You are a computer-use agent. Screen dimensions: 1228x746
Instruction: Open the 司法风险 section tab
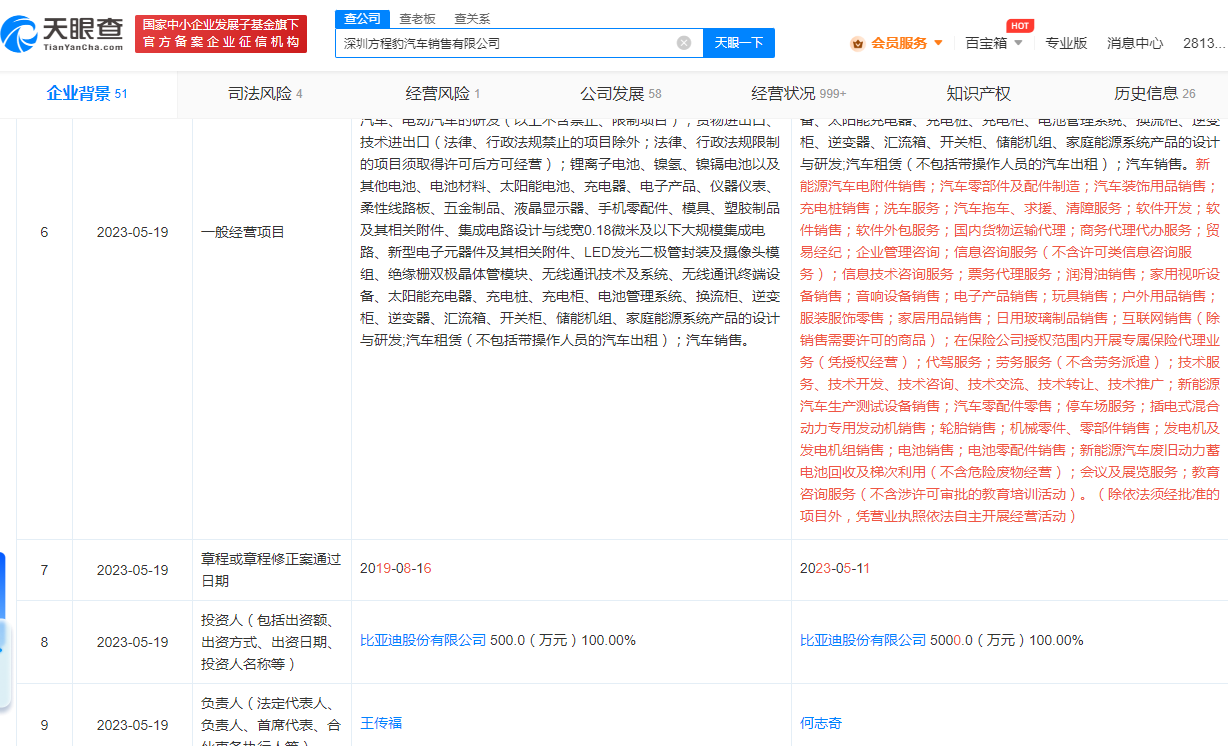pyautogui.click(x=265, y=94)
